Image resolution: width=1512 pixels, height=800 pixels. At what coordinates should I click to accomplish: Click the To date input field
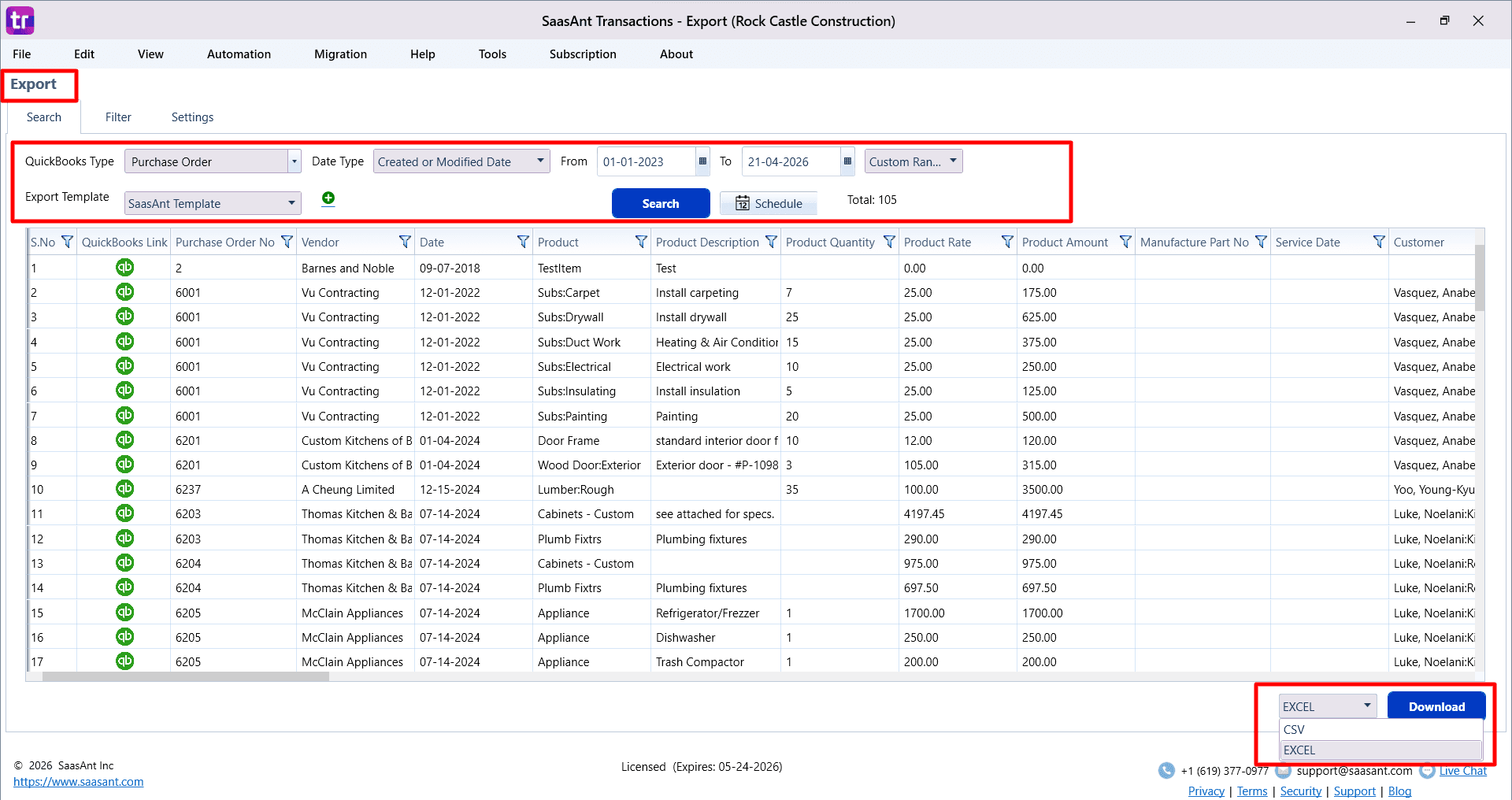pos(791,161)
